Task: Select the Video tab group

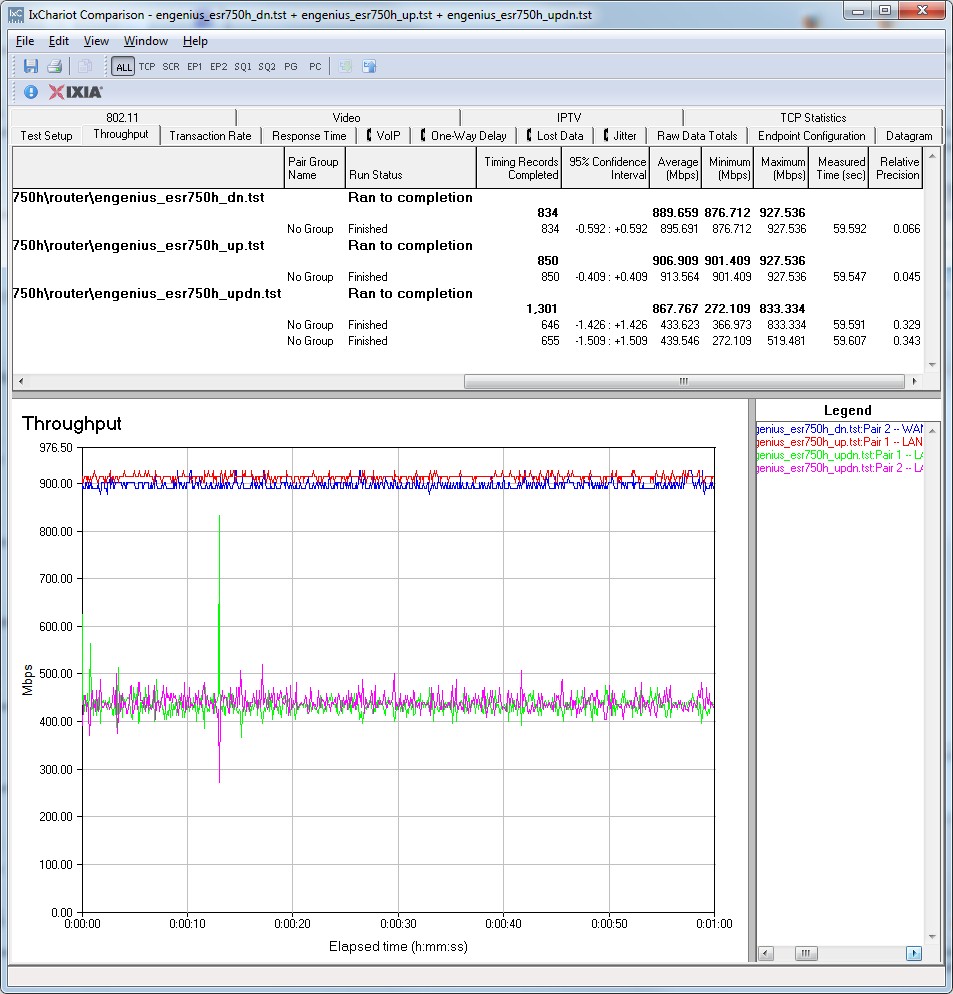Action: click(x=346, y=117)
